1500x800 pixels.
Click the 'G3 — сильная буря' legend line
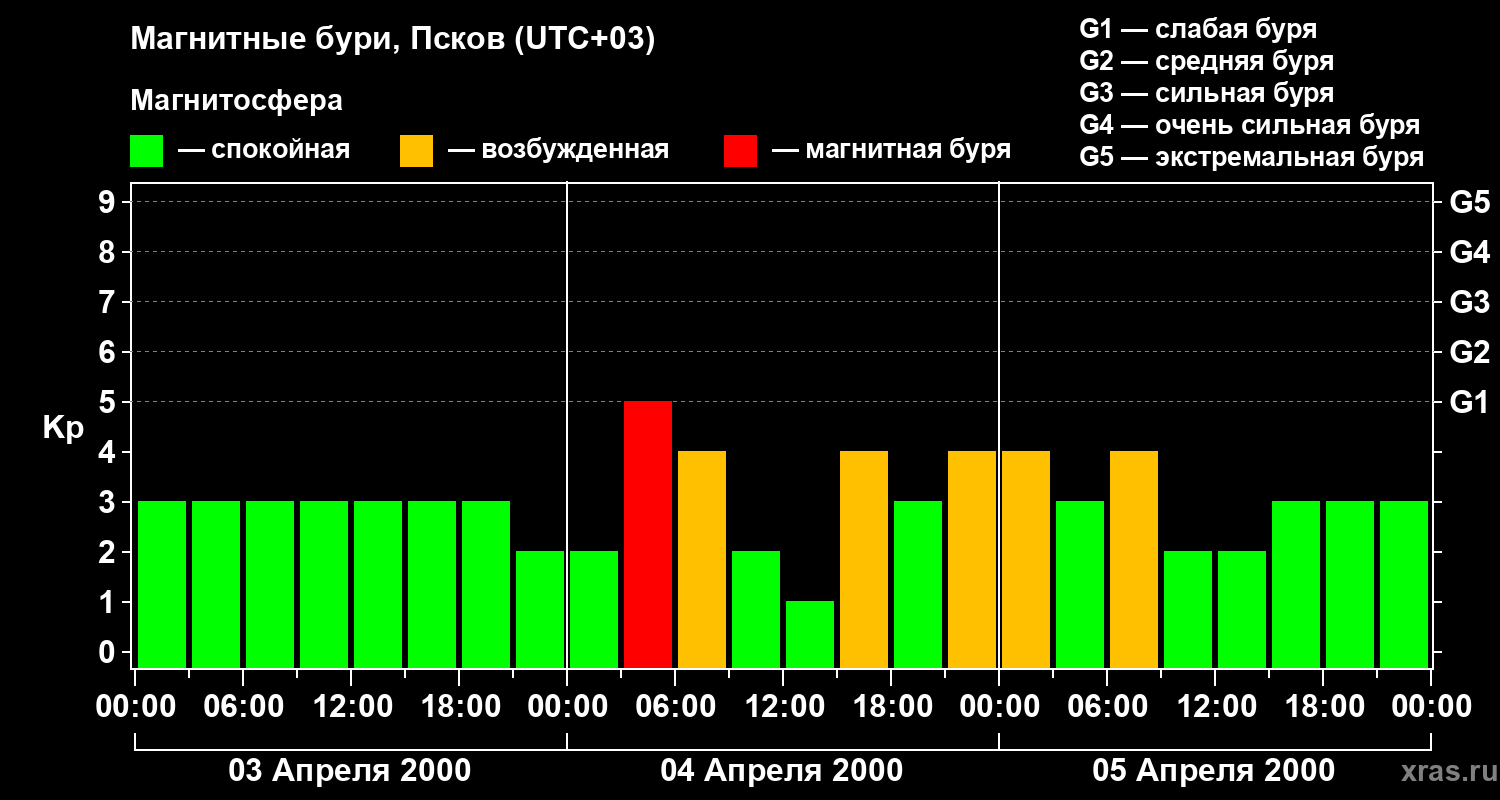pos(1207,93)
